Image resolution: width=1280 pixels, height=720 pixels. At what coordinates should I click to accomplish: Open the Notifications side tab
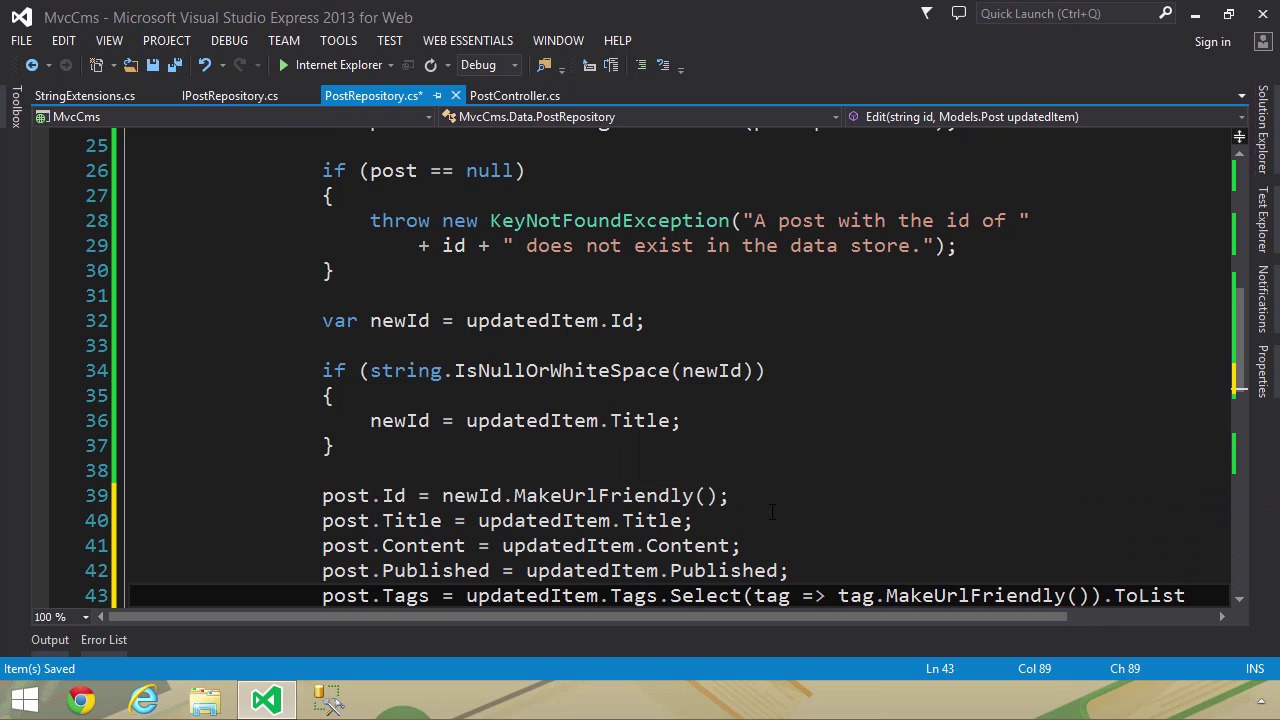click(x=1263, y=299)
